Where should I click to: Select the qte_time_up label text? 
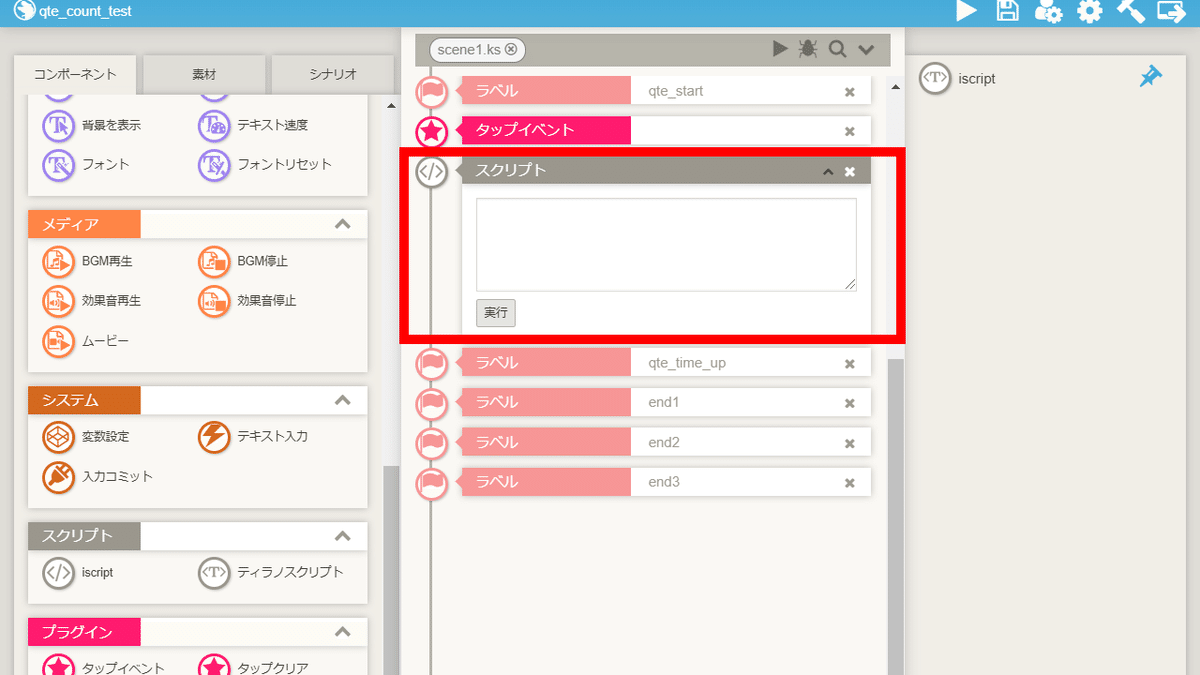(687, 363)
